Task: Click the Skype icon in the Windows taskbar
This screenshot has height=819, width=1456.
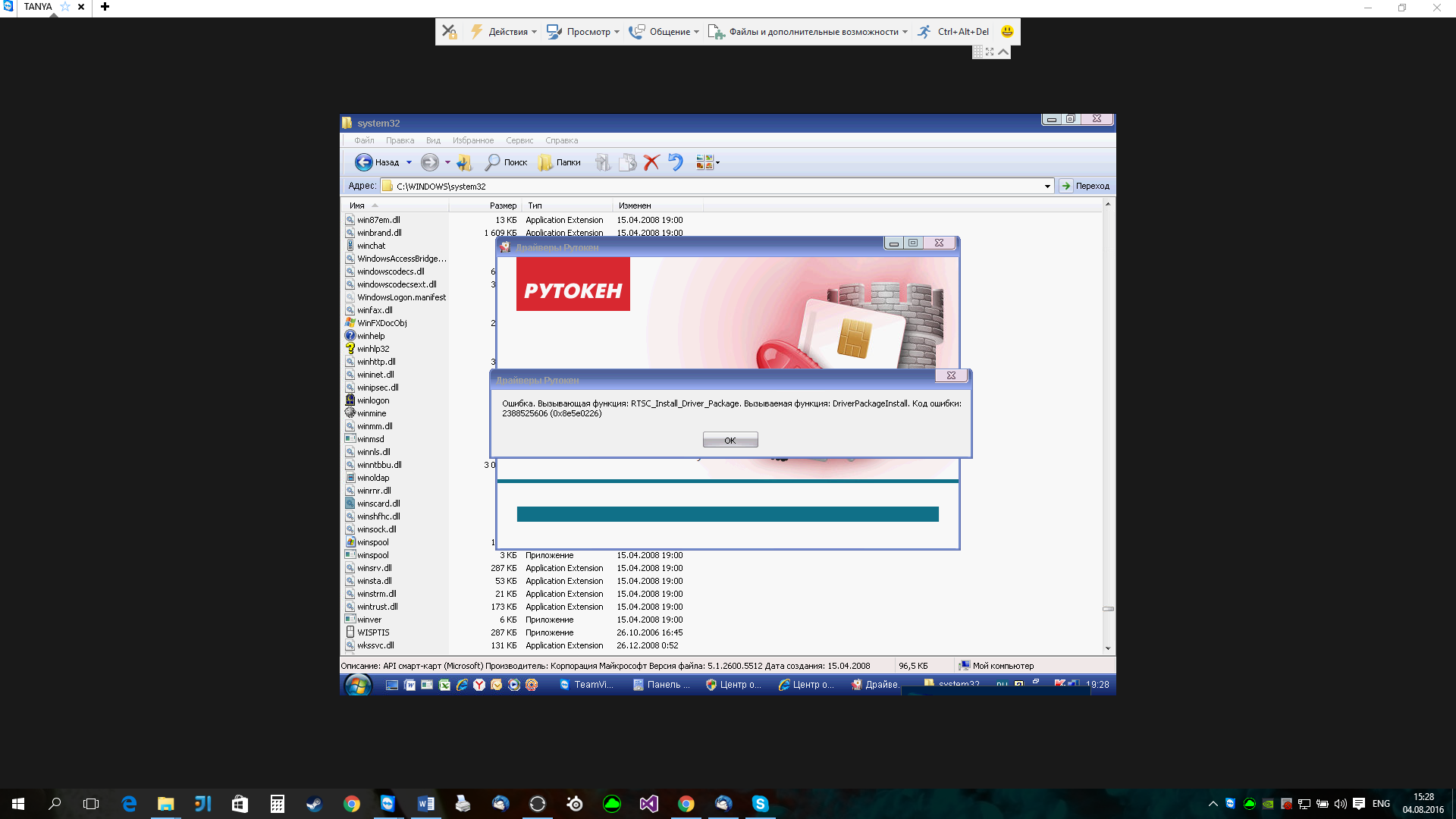Action: pos(760,804)
